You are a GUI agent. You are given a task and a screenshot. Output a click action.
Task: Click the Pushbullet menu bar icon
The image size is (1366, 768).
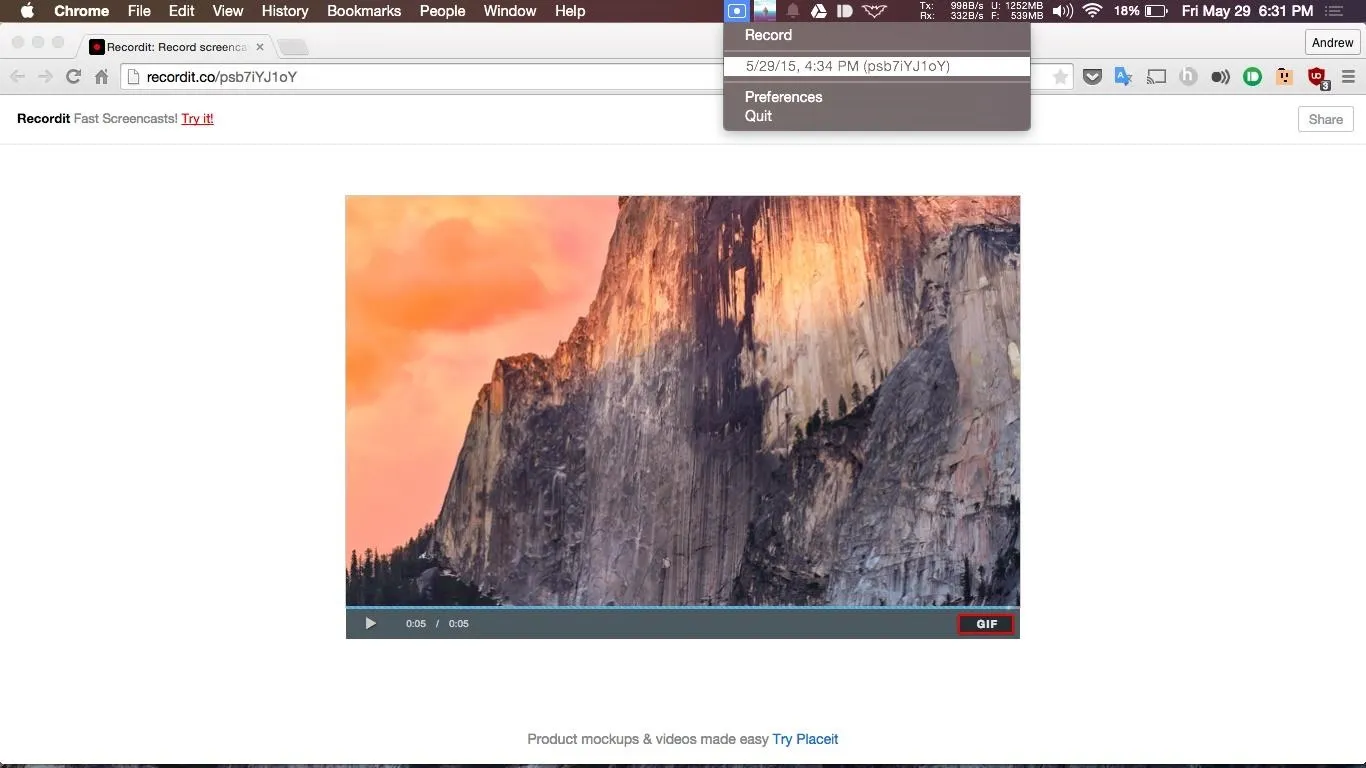[x=845, y=11]
